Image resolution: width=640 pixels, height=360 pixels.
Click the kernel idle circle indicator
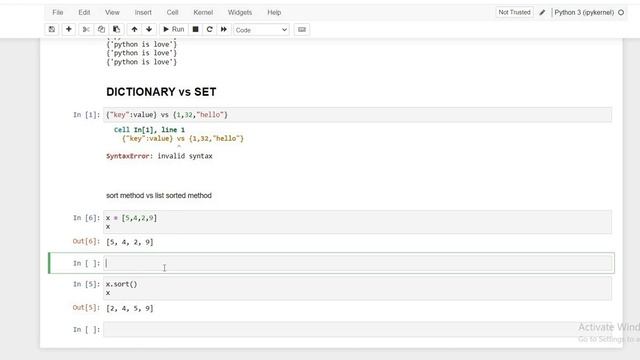click(x=621, y=13)
